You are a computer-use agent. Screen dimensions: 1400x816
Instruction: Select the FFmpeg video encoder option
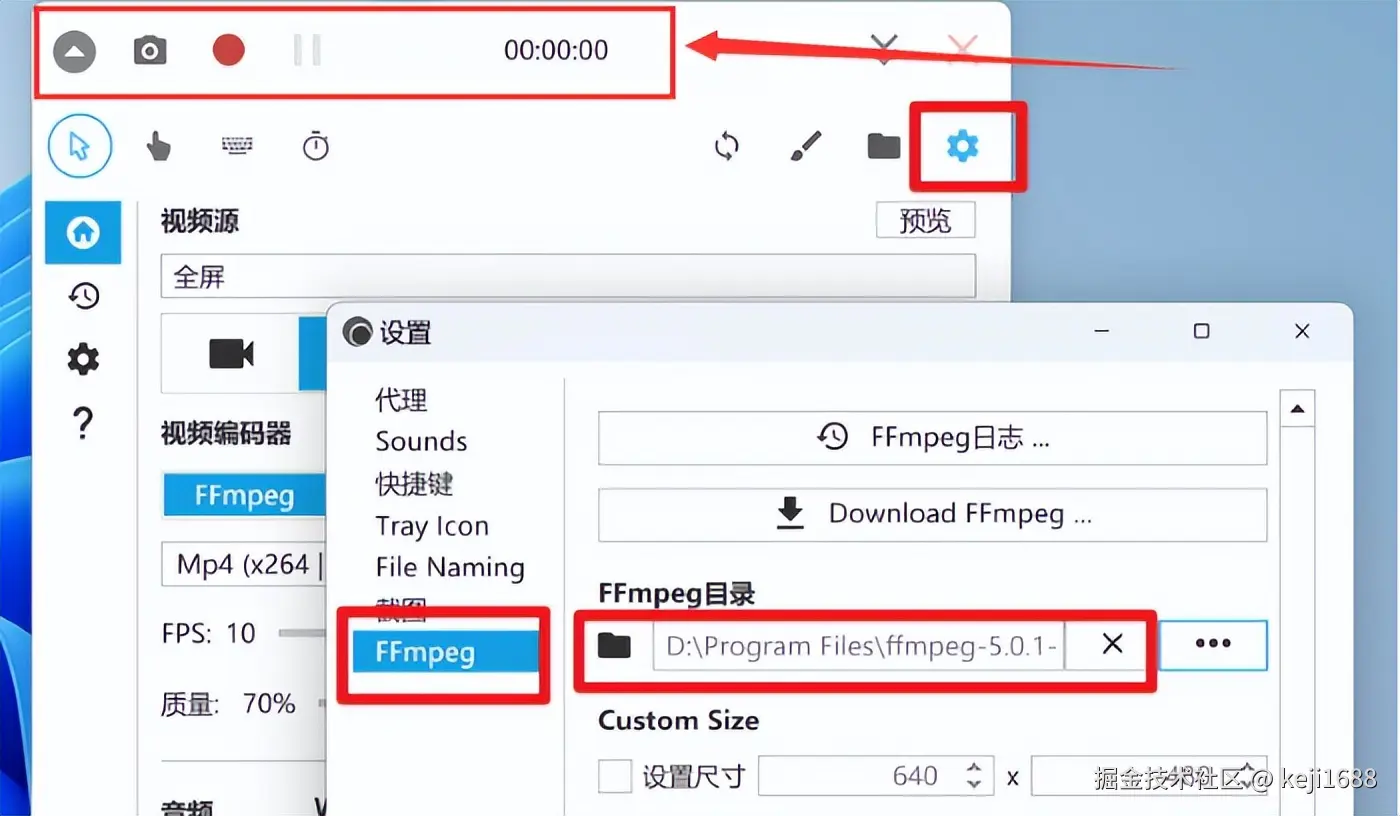click(245, 496)
